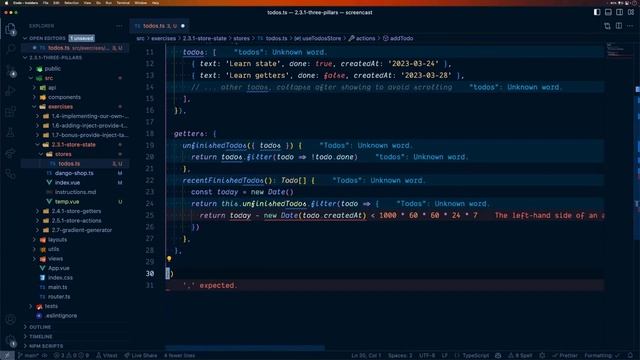Toggle the secondary side bar layout icon
Screen dimensions: 640x360
pyautogui.click(x=619, y=12)
